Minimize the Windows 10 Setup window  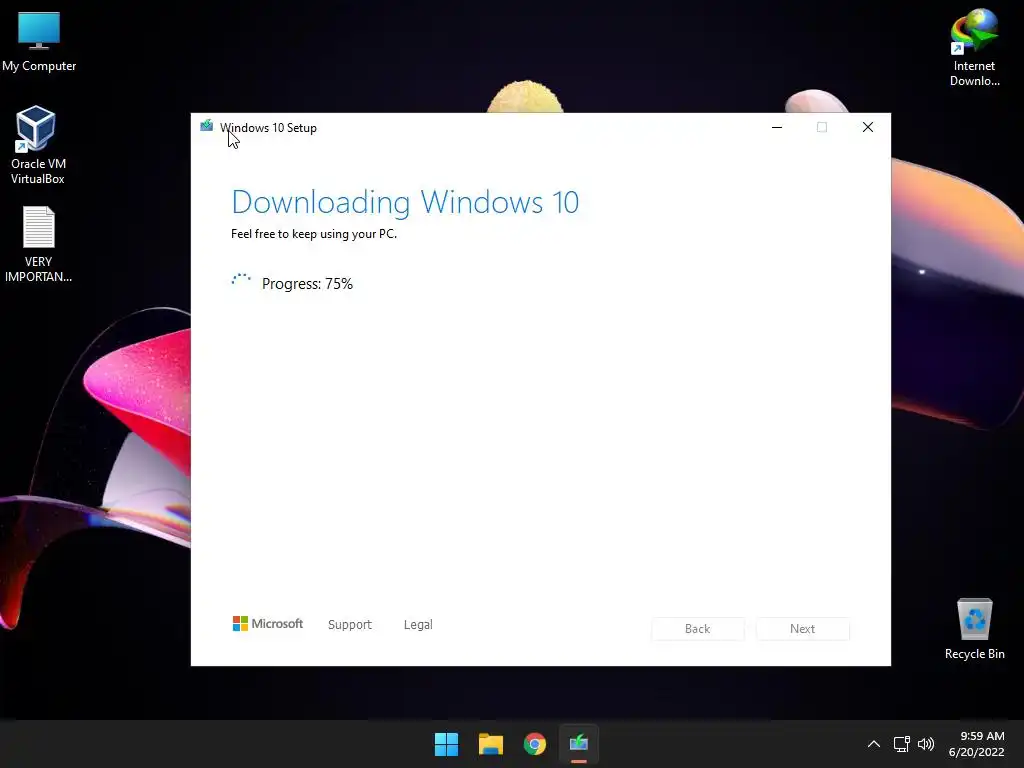pyautogui.click(x=776, y=127)
